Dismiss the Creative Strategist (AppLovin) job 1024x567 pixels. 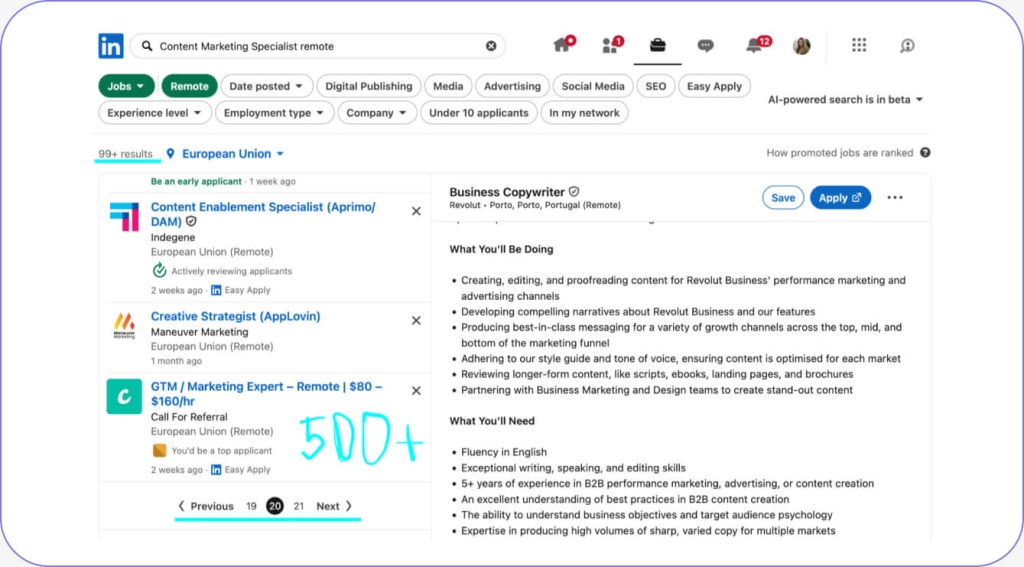[416, 320]
